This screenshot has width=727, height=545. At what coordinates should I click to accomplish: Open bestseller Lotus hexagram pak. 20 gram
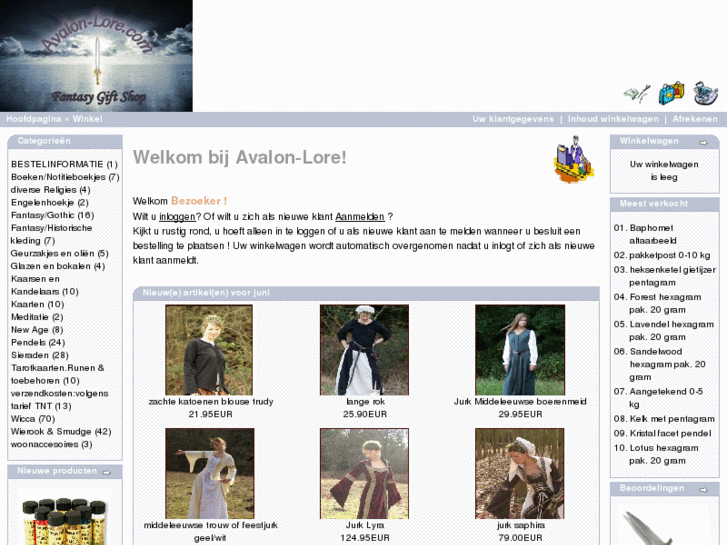[x=663, y=454]
